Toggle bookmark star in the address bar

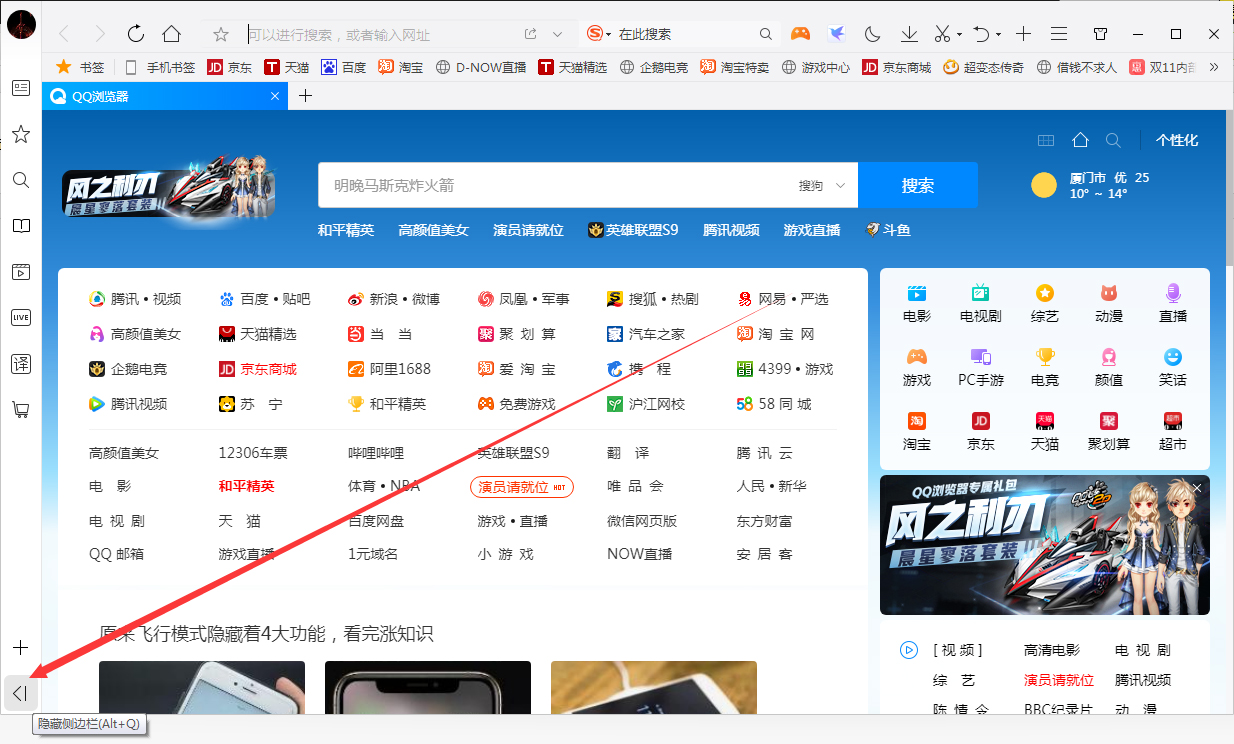tap(220, 33)
